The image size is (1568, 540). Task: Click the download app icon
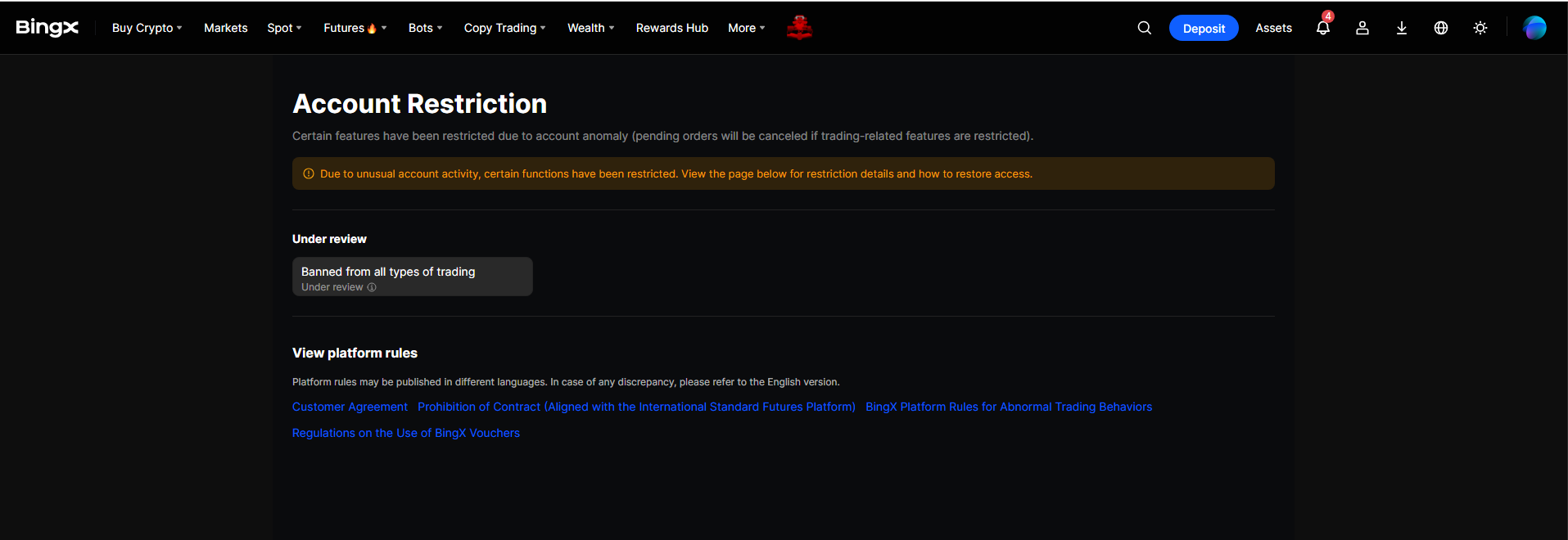point(1402,28)
